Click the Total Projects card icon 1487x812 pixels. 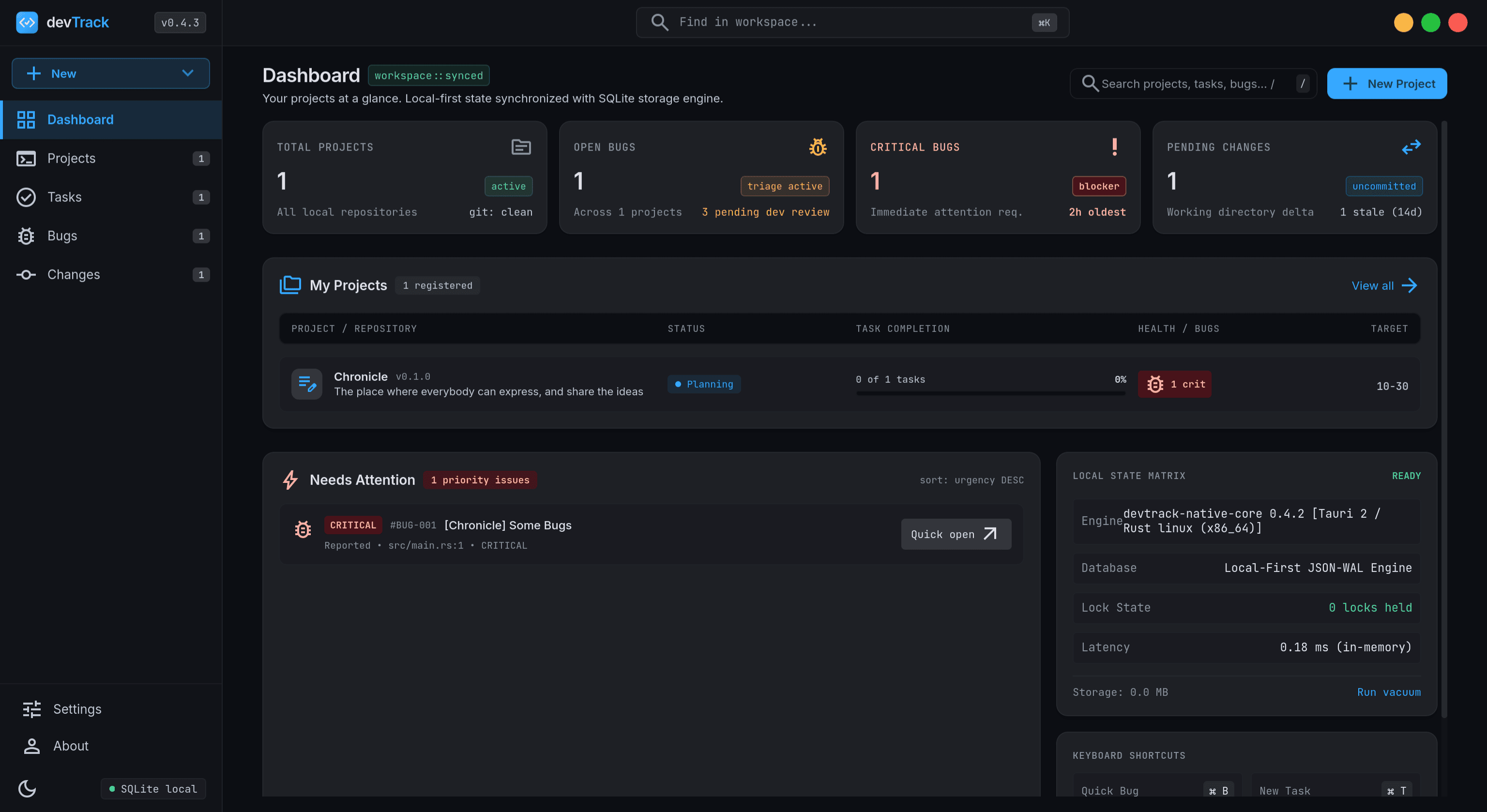pos(521,147)
